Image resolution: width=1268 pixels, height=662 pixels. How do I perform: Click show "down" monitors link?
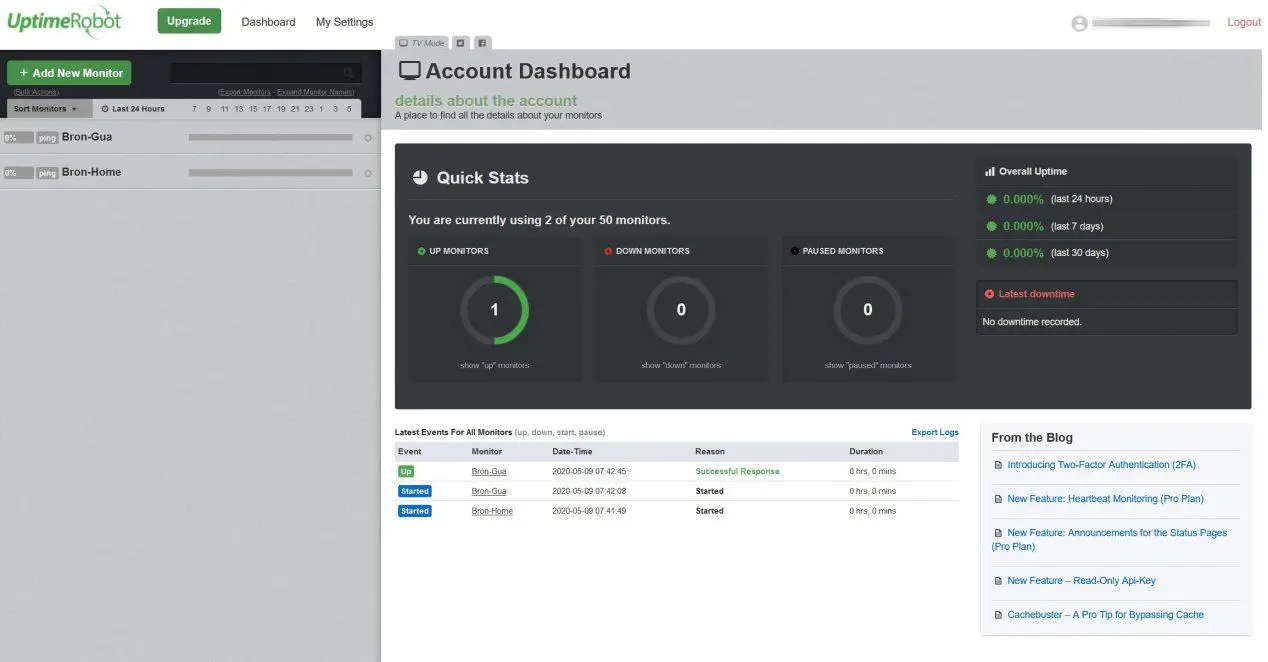pyautogui.click(x=681, y=366)
